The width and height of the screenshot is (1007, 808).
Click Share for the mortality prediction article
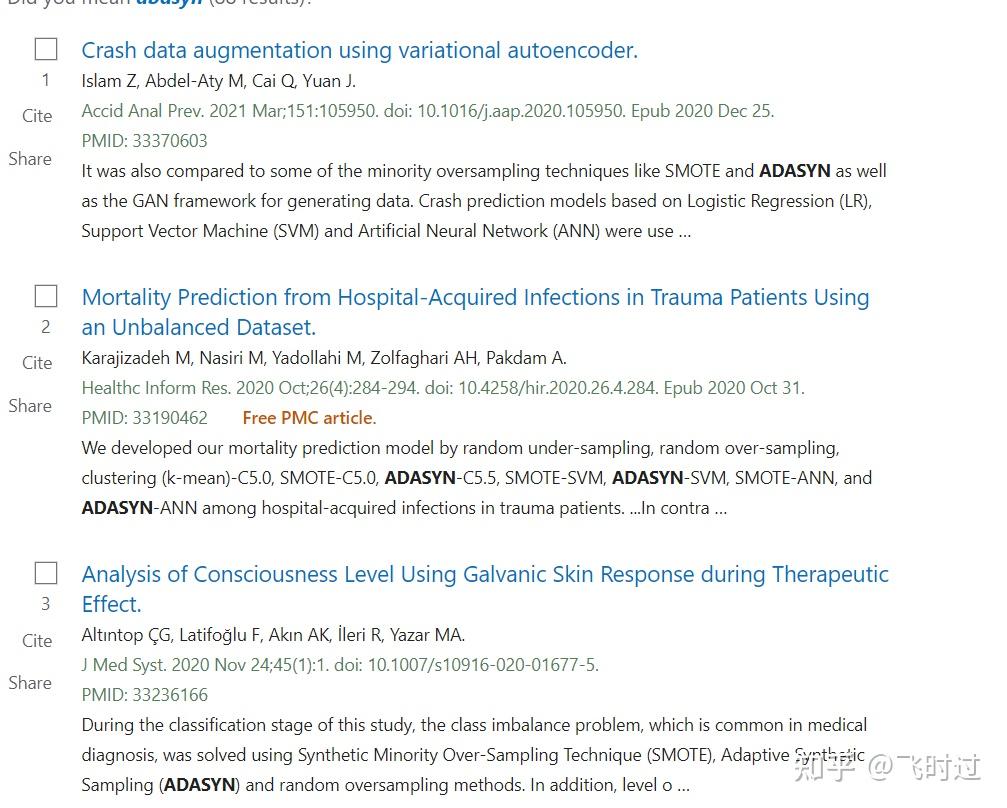point(30,406)
